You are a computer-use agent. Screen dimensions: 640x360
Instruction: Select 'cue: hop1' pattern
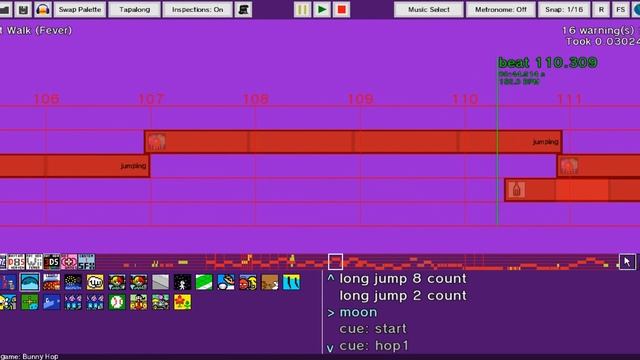pos(374,346)
